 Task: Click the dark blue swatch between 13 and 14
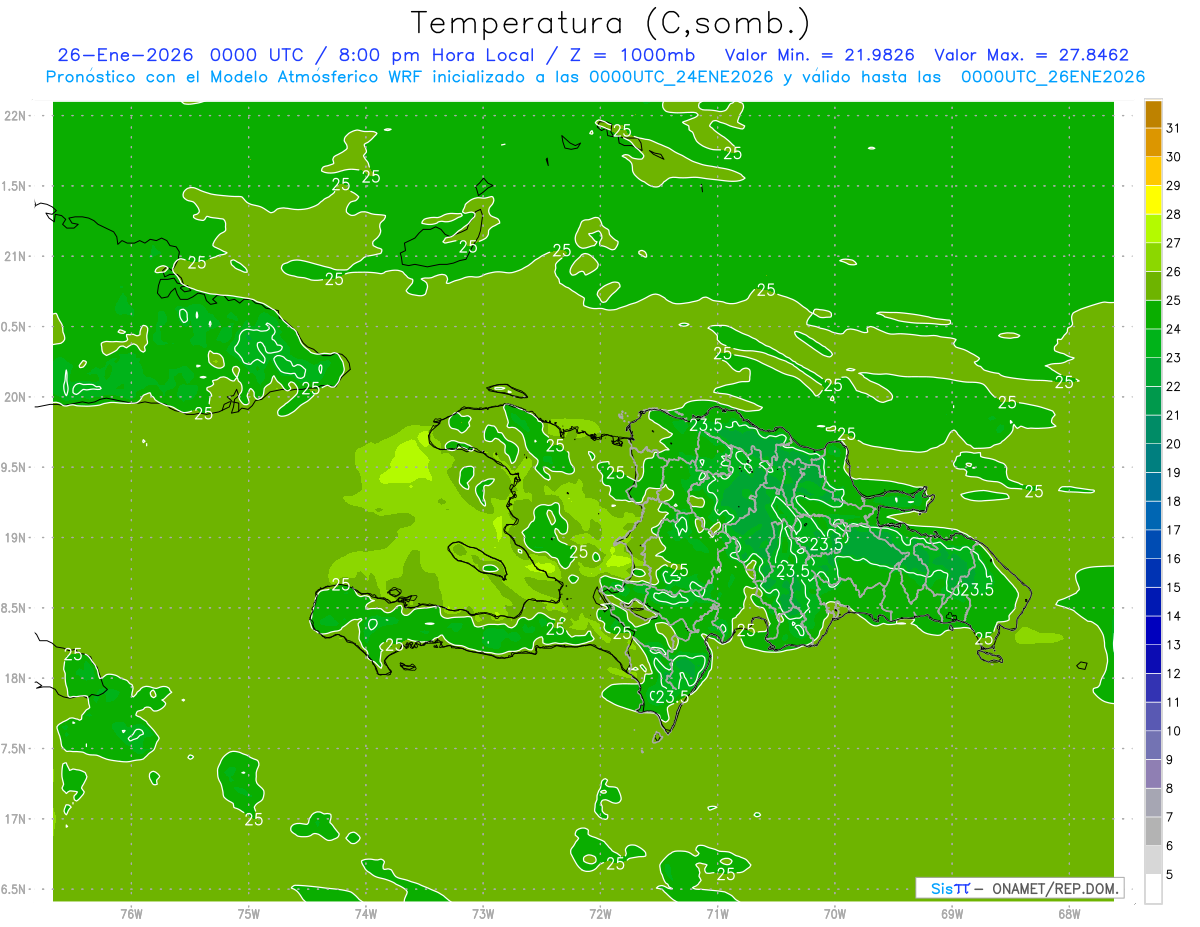click(1153, 631)
